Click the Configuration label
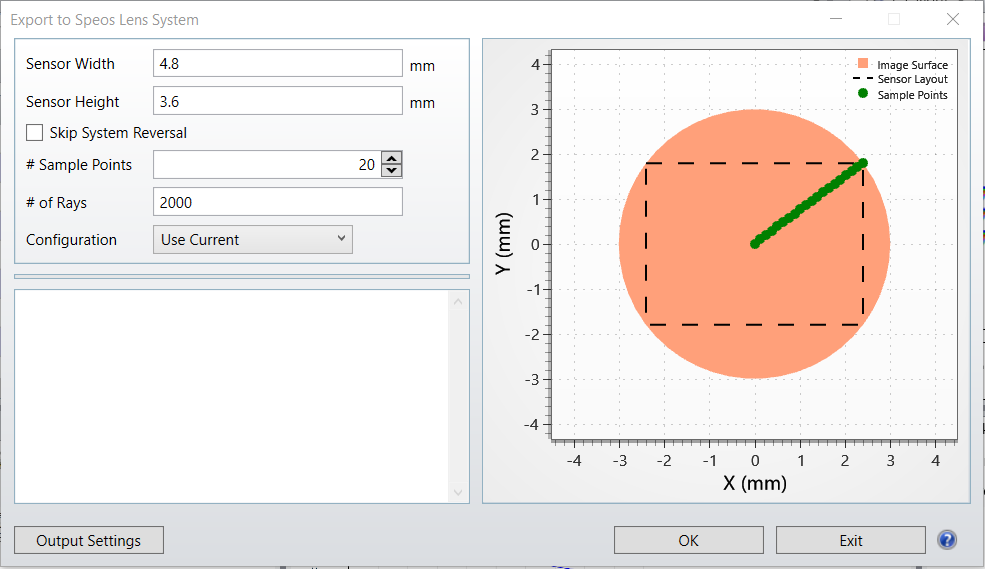The image size is (985, 569). click(72, 240)
